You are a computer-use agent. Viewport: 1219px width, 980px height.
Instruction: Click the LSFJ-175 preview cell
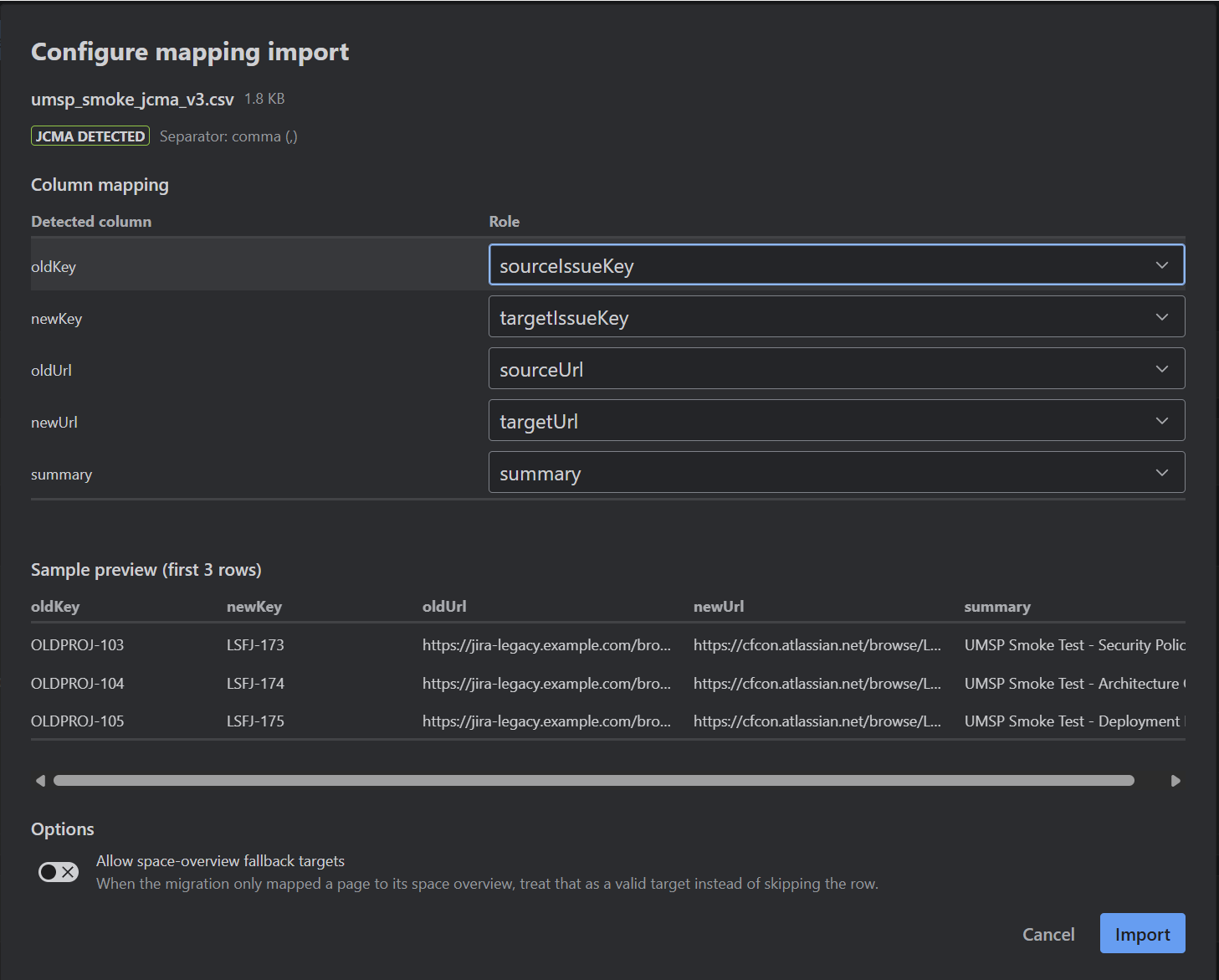(x=255, y=721)
